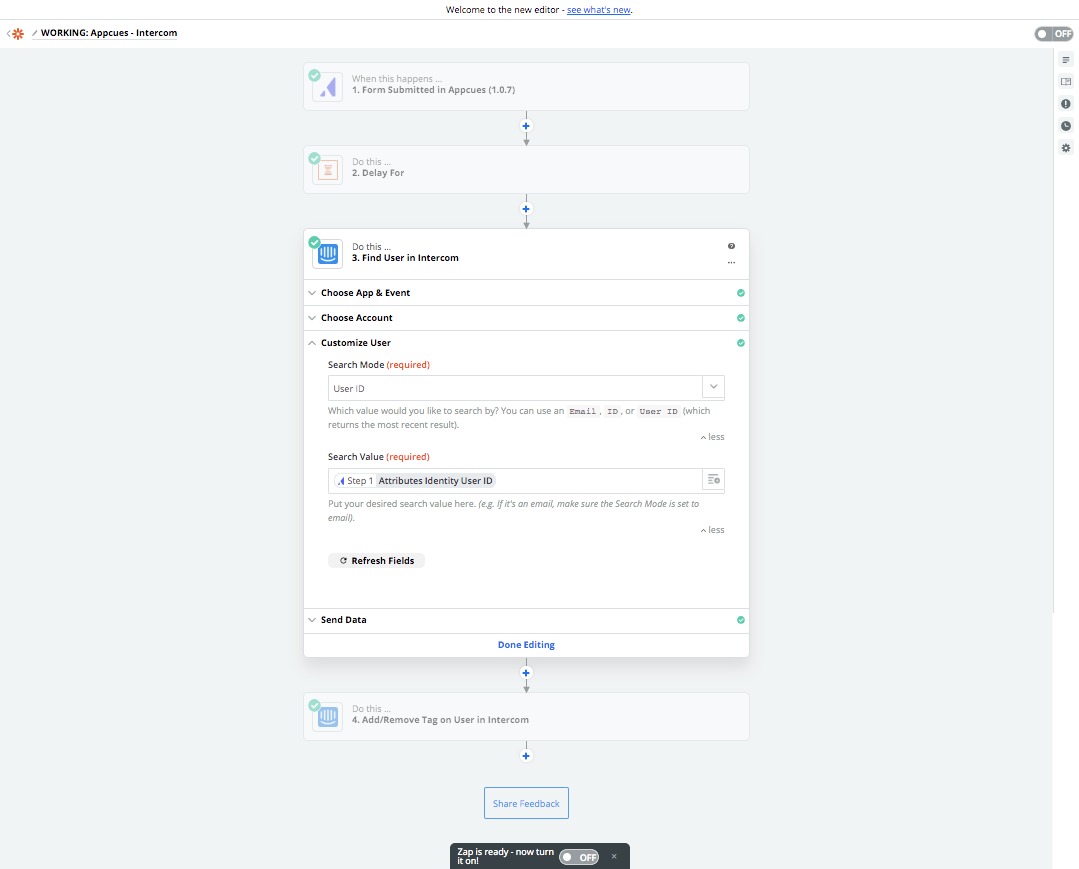The height and width of the screenshot is (869, 1079).
Task: Open the Search Mode dropdown arrow
Action: [x=714, y=387]
